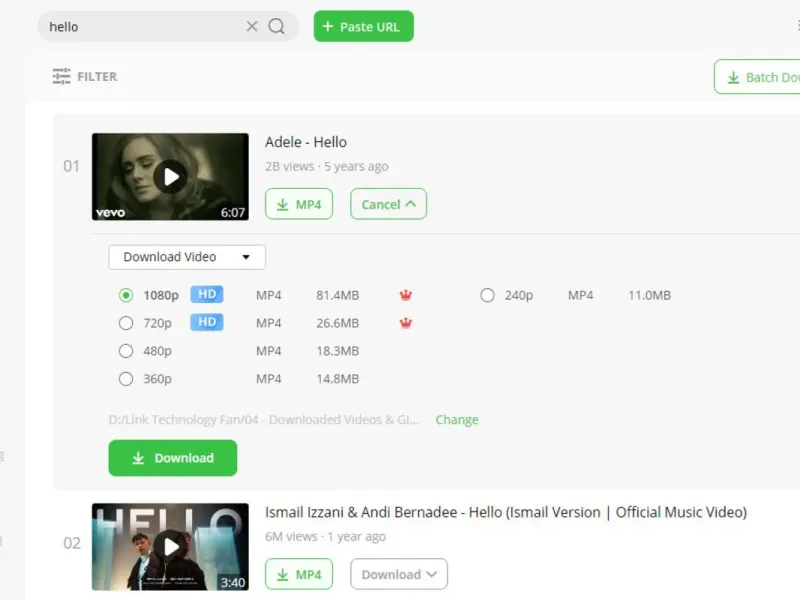Clear the search box text

coord(252,27)
